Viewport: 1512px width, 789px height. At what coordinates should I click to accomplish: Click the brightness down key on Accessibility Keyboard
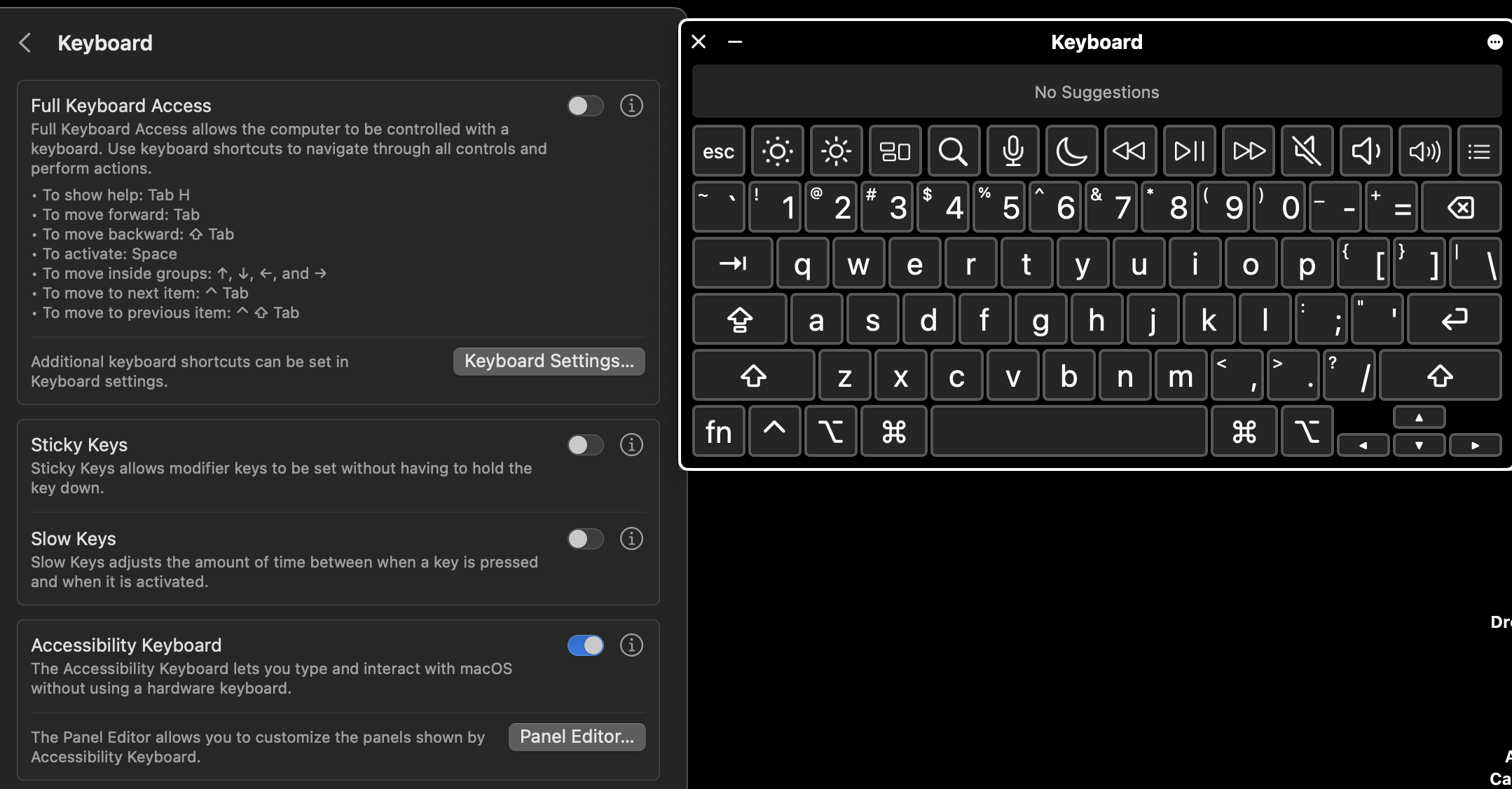(x=777, y=151)
